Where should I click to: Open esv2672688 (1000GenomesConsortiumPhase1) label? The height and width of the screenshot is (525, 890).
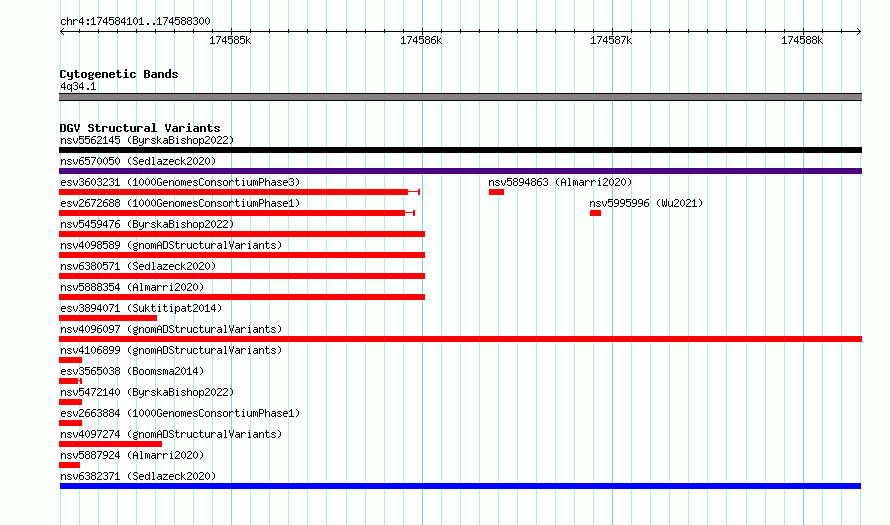(x=180, y=203)
